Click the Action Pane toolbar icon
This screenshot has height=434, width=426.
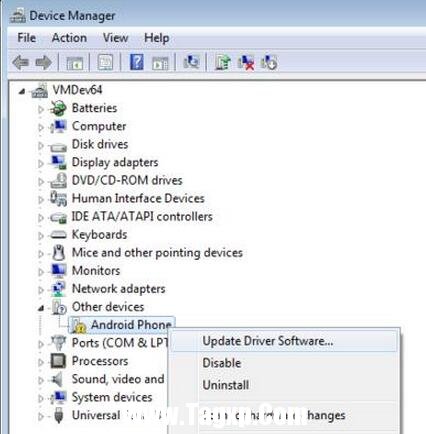click(160, 62)
